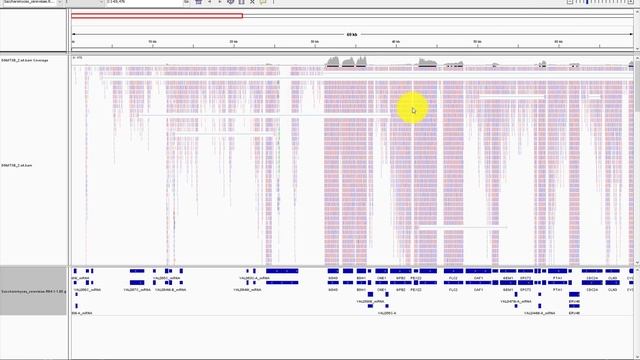Click the GEM1 gene feature
This screenshot has height=360, width=640.
(508, 271)
